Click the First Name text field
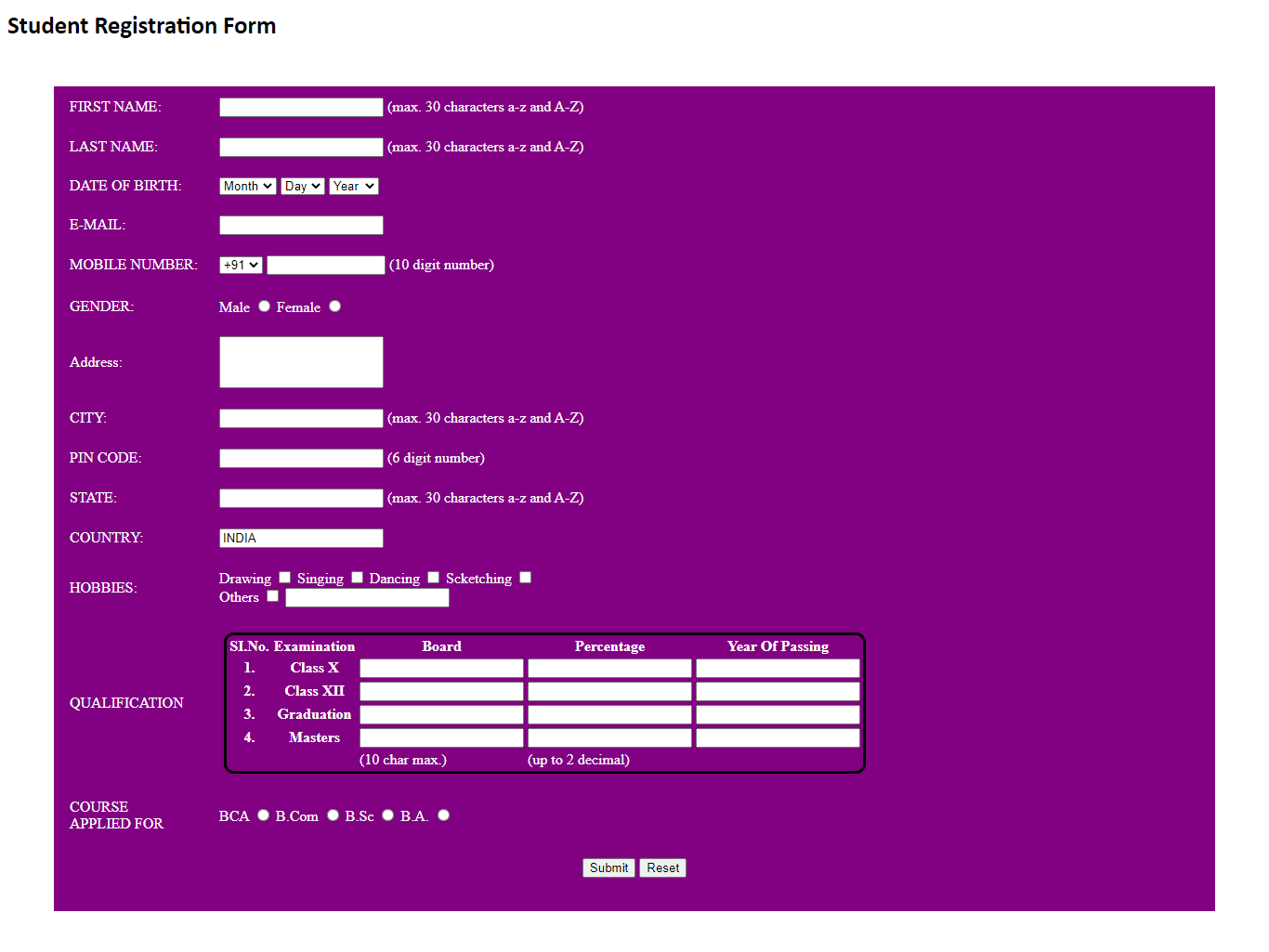 (301, 108)
